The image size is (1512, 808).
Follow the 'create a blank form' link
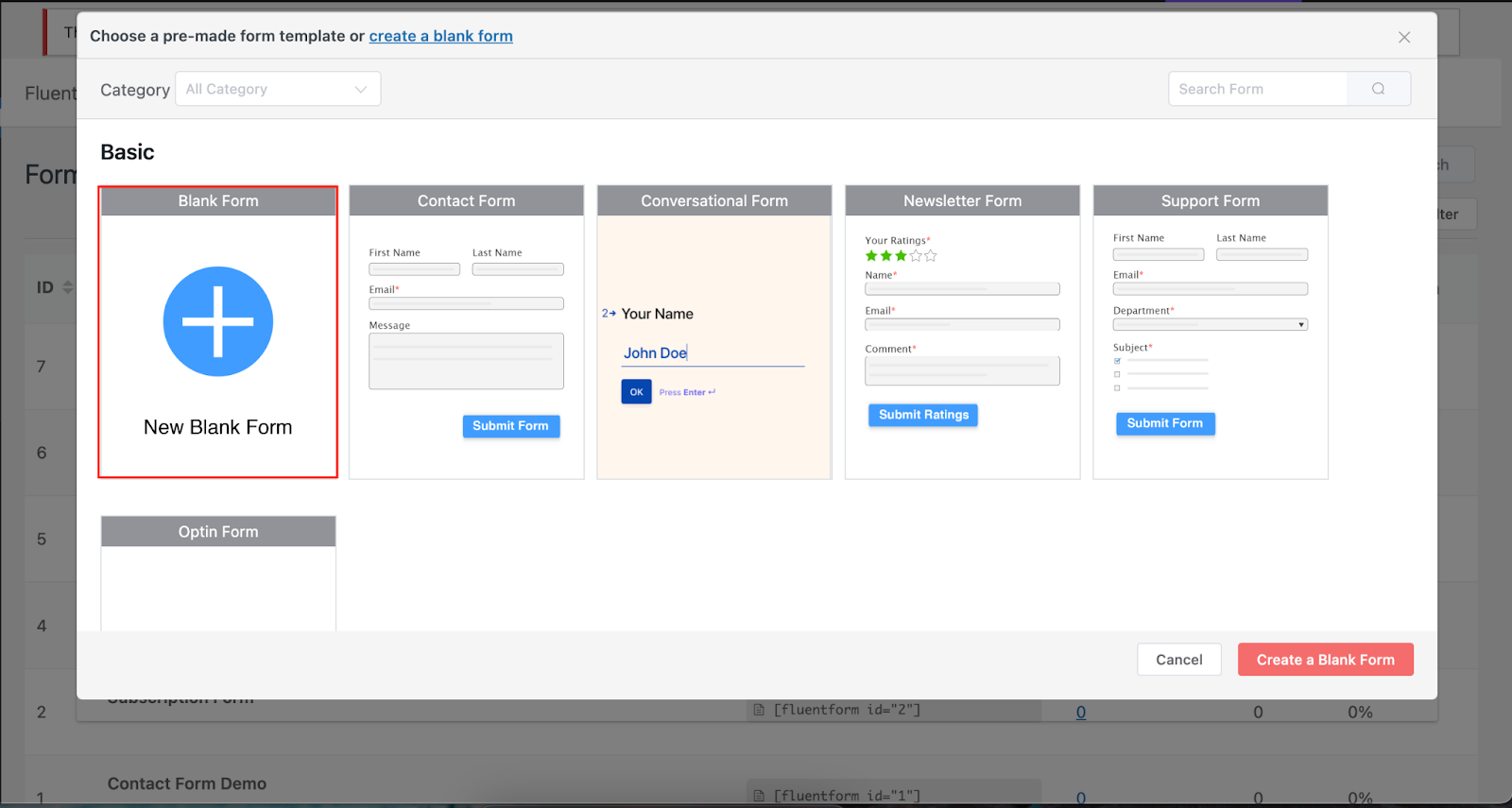[441, 36]
